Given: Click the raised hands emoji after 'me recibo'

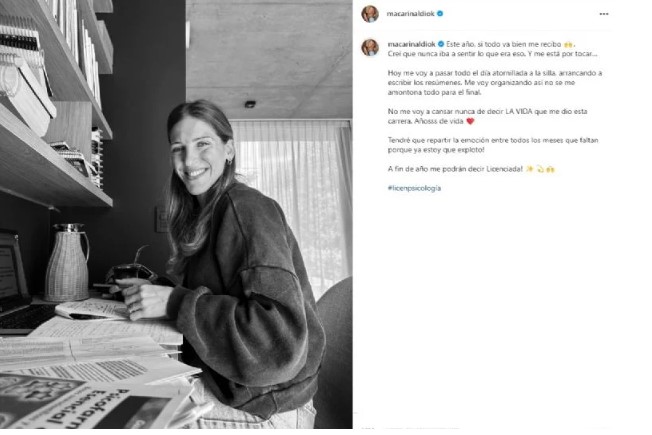Looking at the screenshot, I should click(568, 44).
